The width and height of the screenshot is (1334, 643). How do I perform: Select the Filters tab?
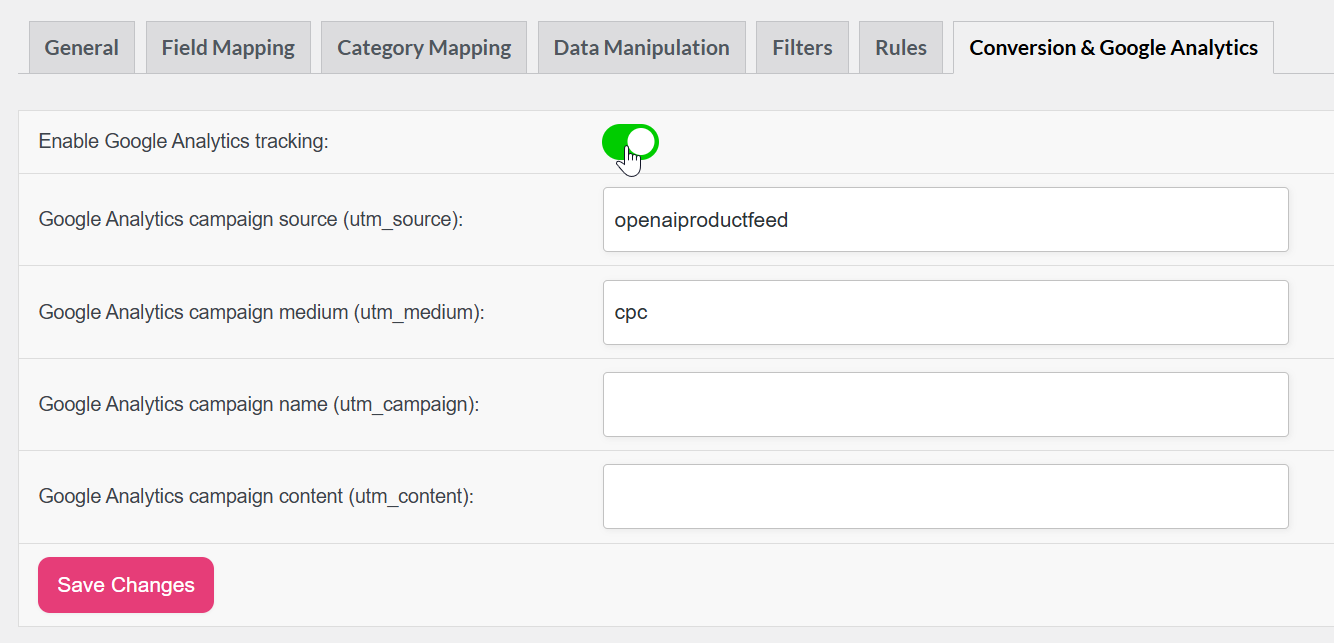point(802,47)
